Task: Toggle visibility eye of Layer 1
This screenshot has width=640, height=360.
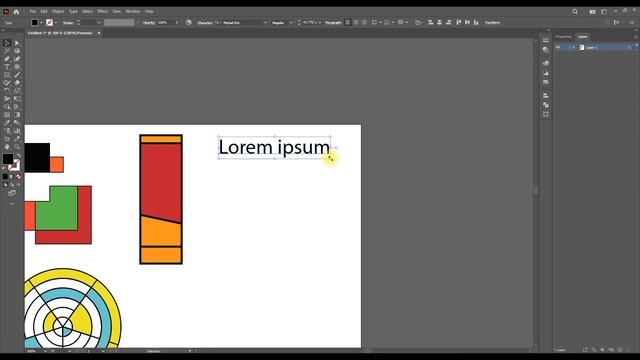Action: pyautogui.click(x=558, y=47)
